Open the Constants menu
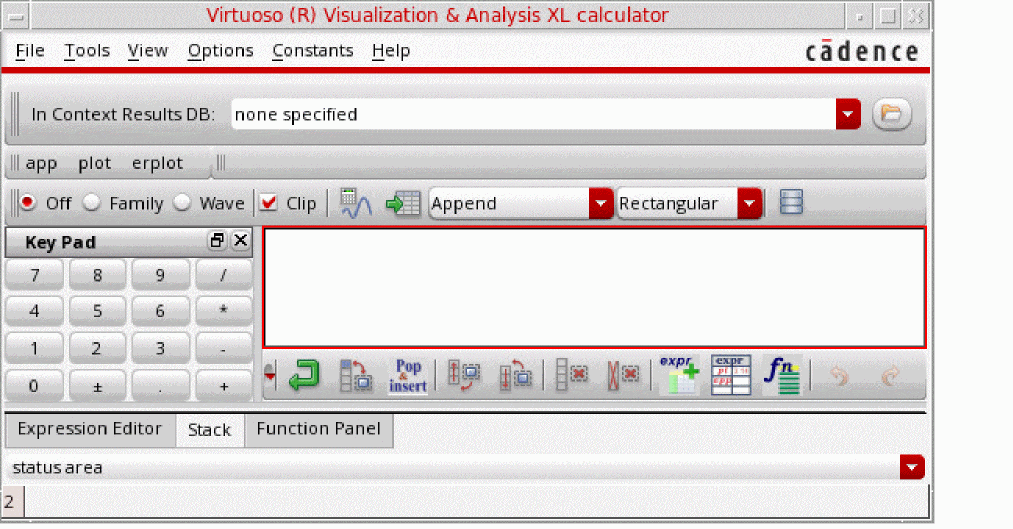1013x529 pixels. tap(313, 51)
